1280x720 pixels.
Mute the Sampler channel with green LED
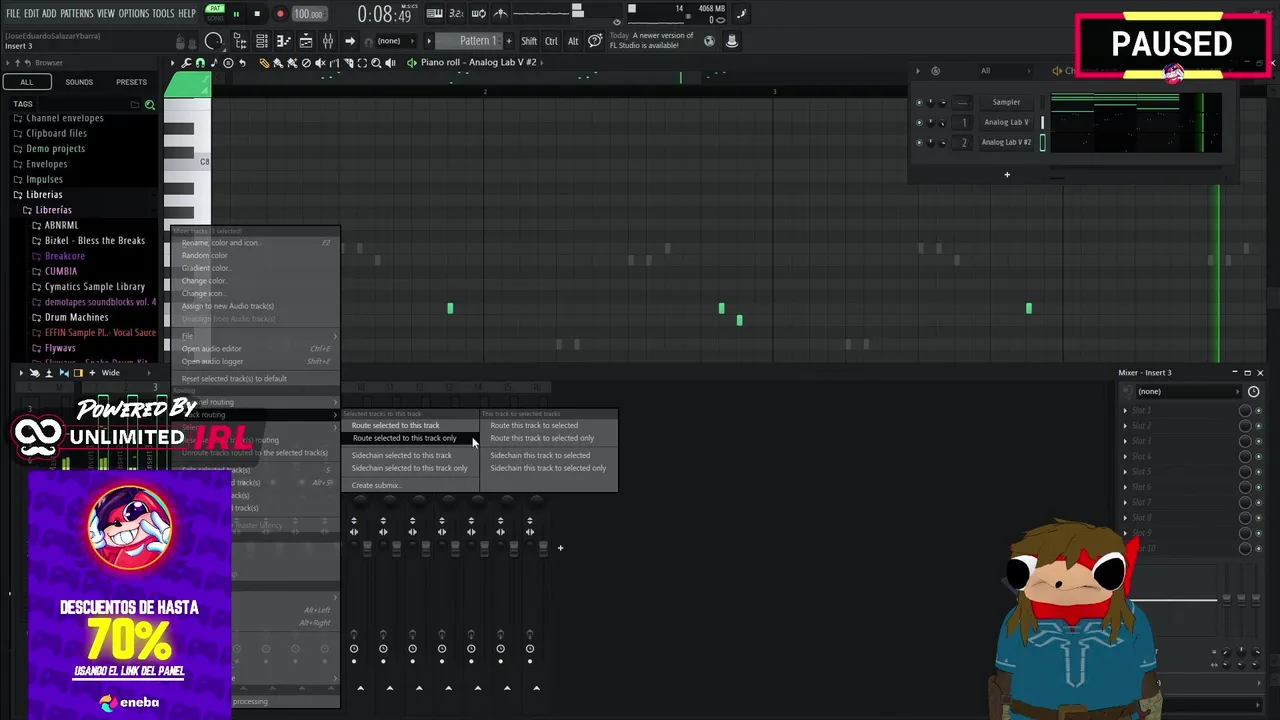tap(919, 102)
